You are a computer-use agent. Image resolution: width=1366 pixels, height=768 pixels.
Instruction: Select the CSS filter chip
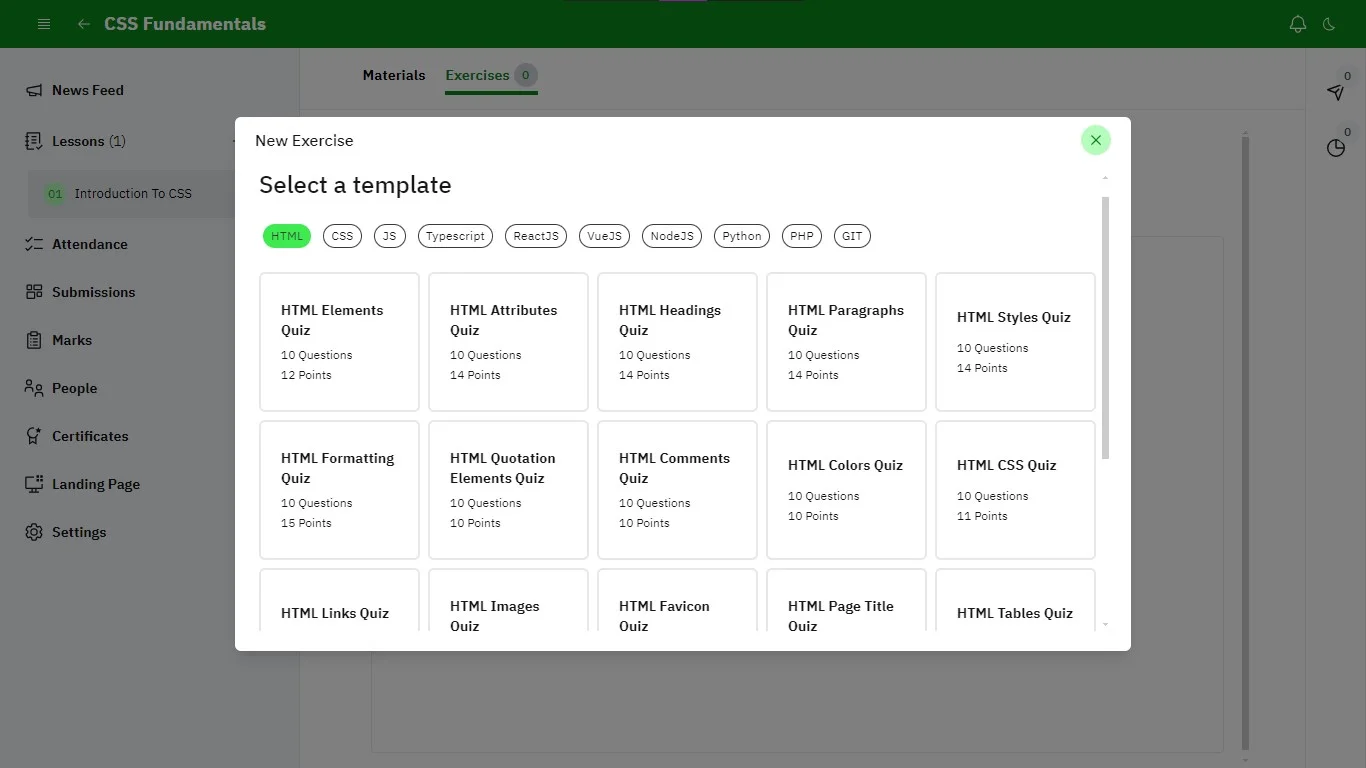(x=341, y=236)
